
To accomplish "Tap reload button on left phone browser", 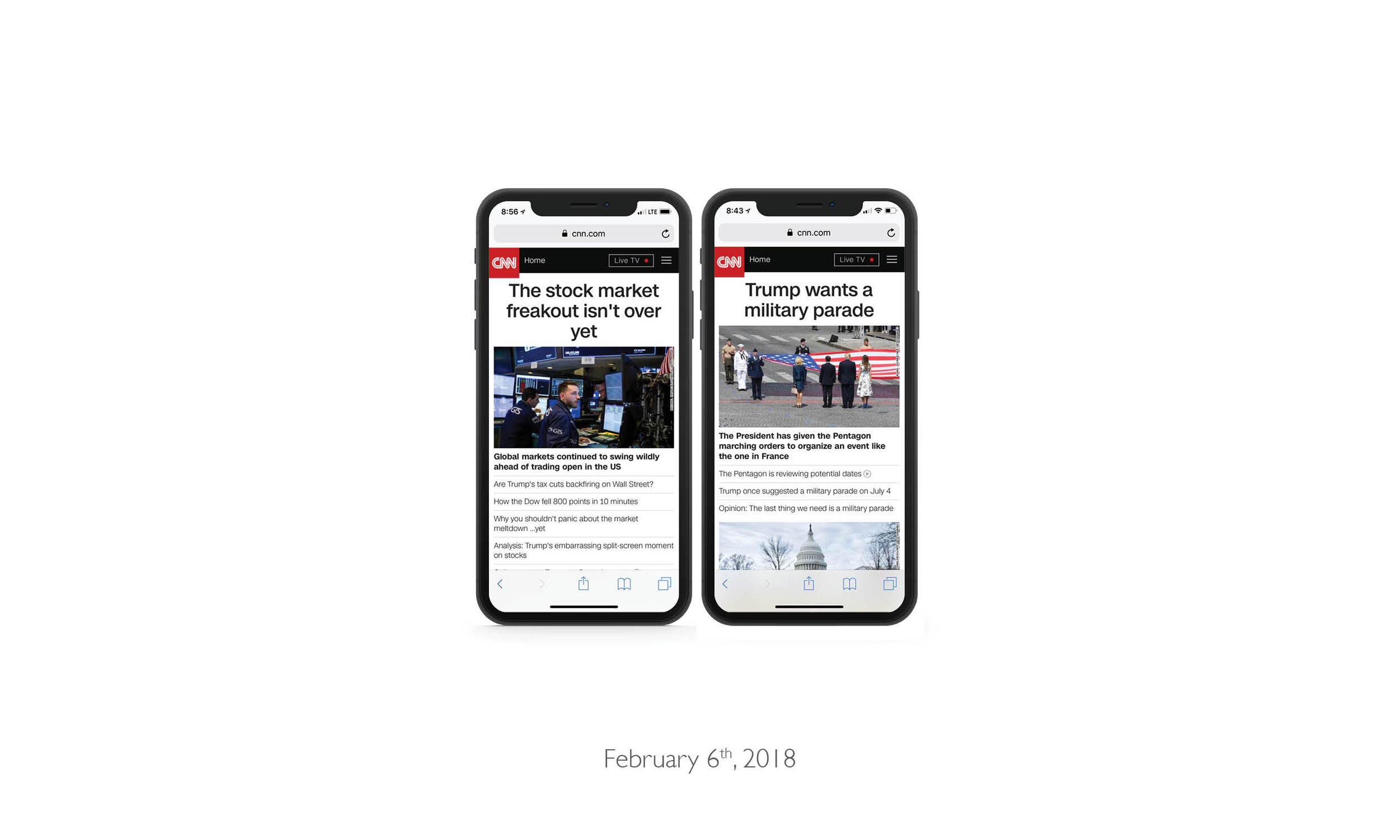I will click(665, 232).
